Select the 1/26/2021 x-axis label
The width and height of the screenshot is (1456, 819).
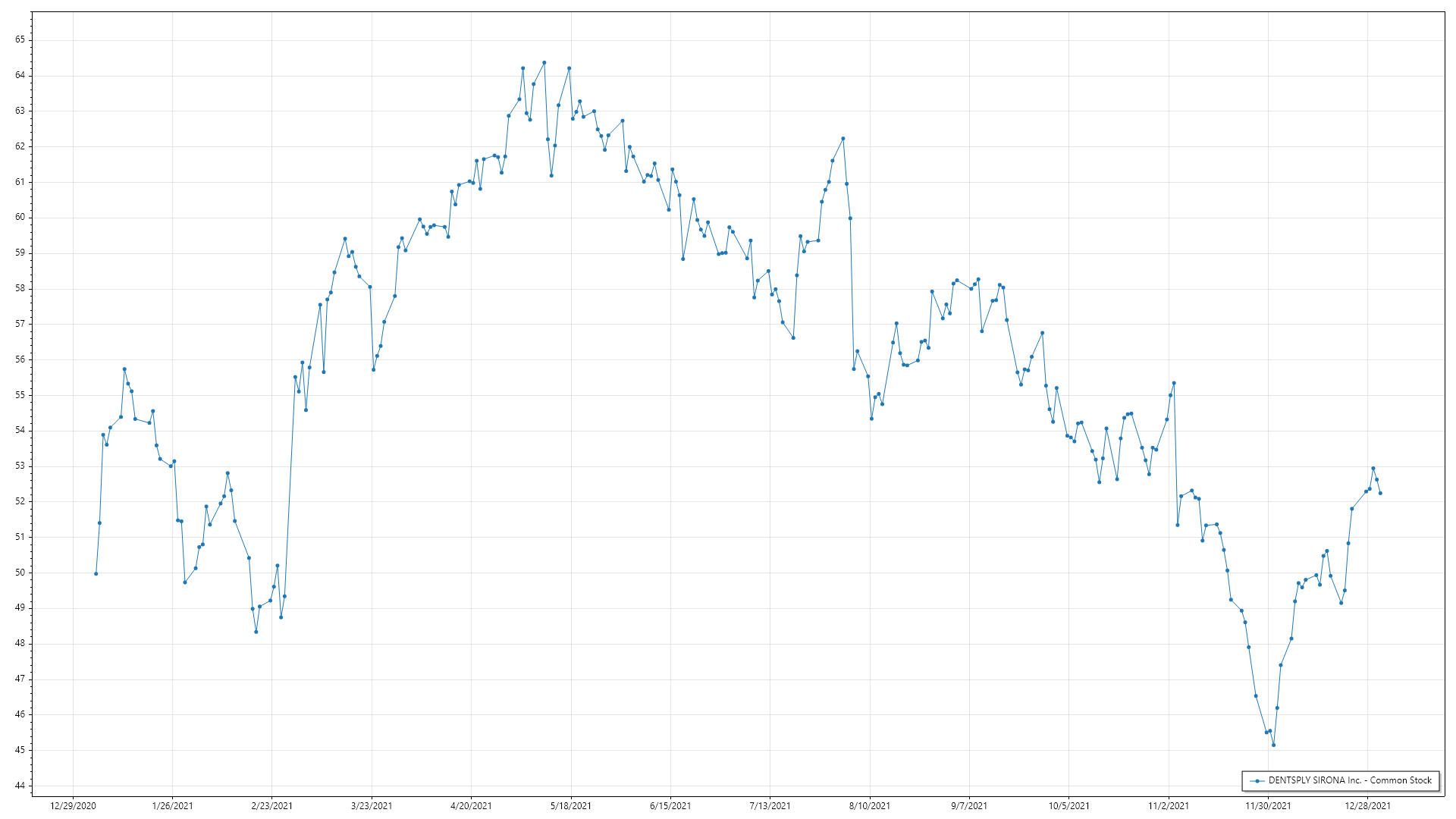(172, 805)
